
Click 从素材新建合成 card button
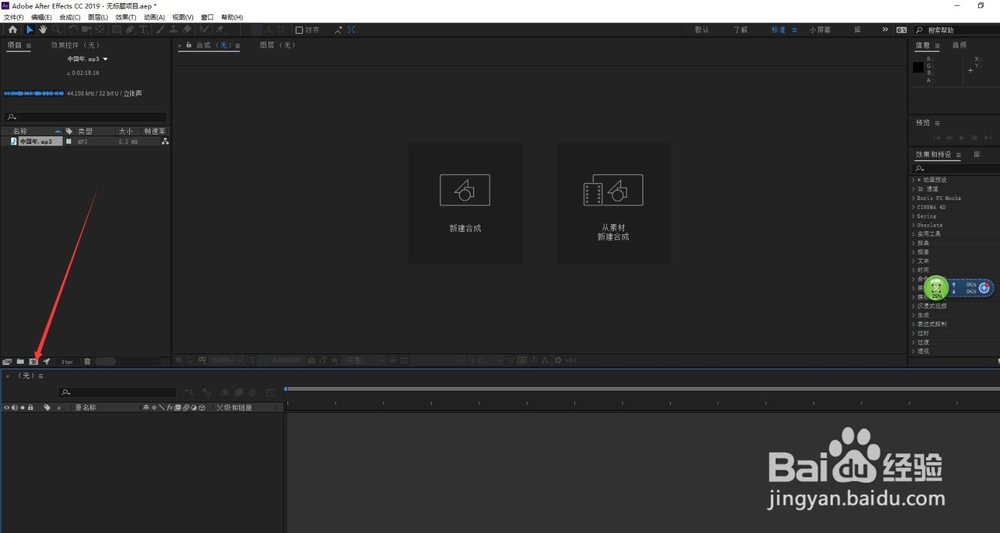pos(614,203)
